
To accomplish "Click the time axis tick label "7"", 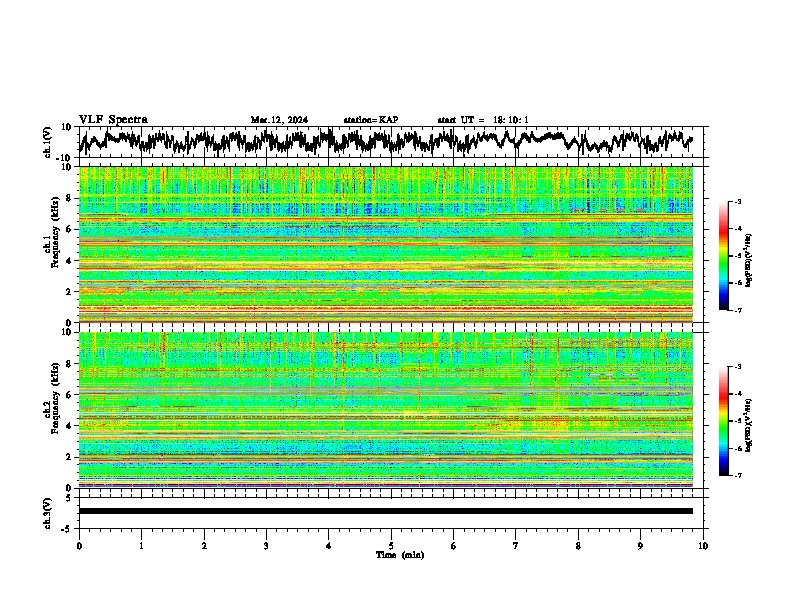I will 516,546.
